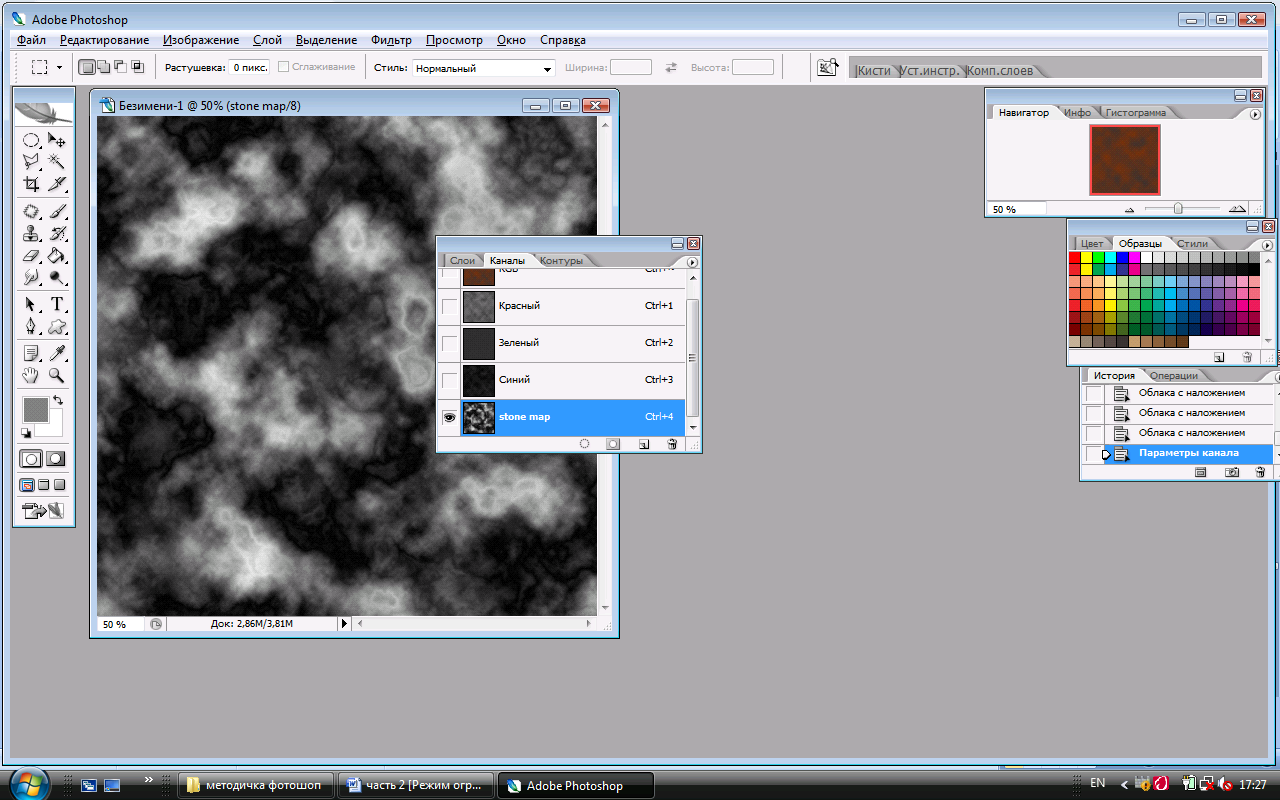This screenshot has height=800, width=1280.
Task: Open часть 2 Word taskbar button
Action: [417, 785]
